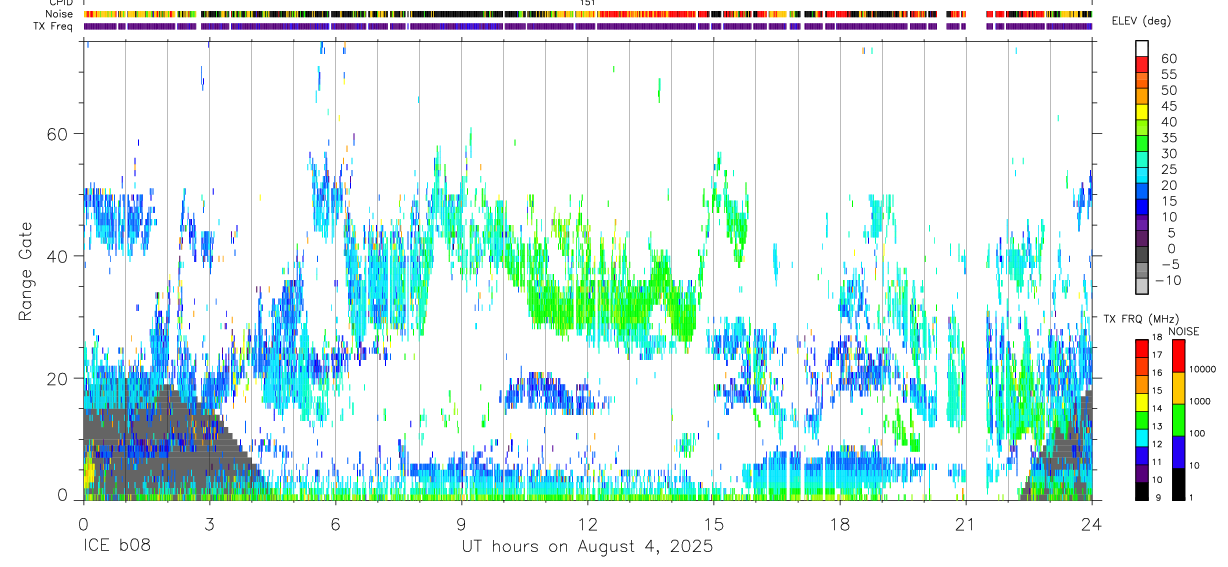Click the 21 tick on UT hours axis
Viewport: 1228px width, 567px height.
coord(966,524)
